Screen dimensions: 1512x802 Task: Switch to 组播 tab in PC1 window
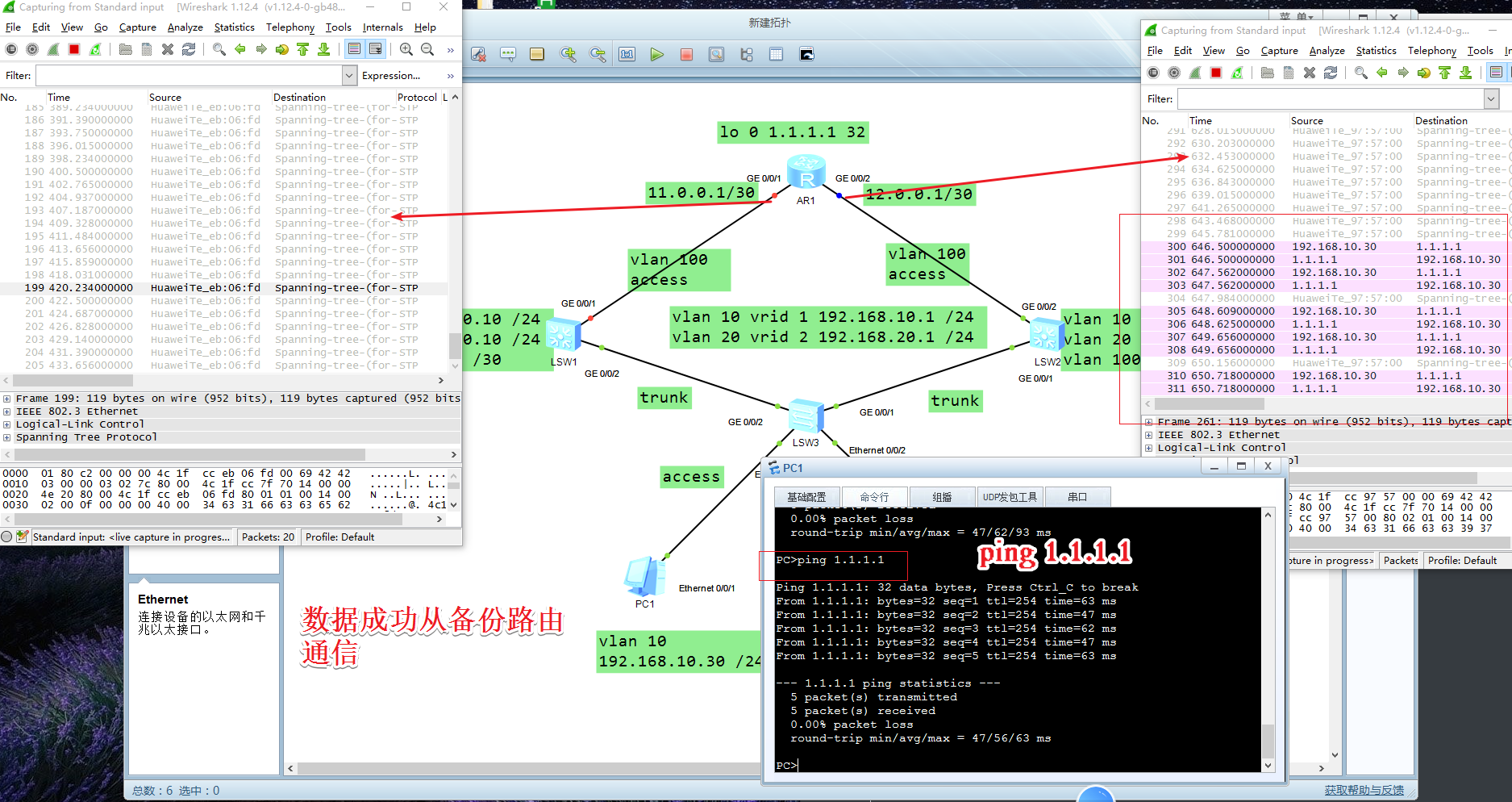(942, 497)
